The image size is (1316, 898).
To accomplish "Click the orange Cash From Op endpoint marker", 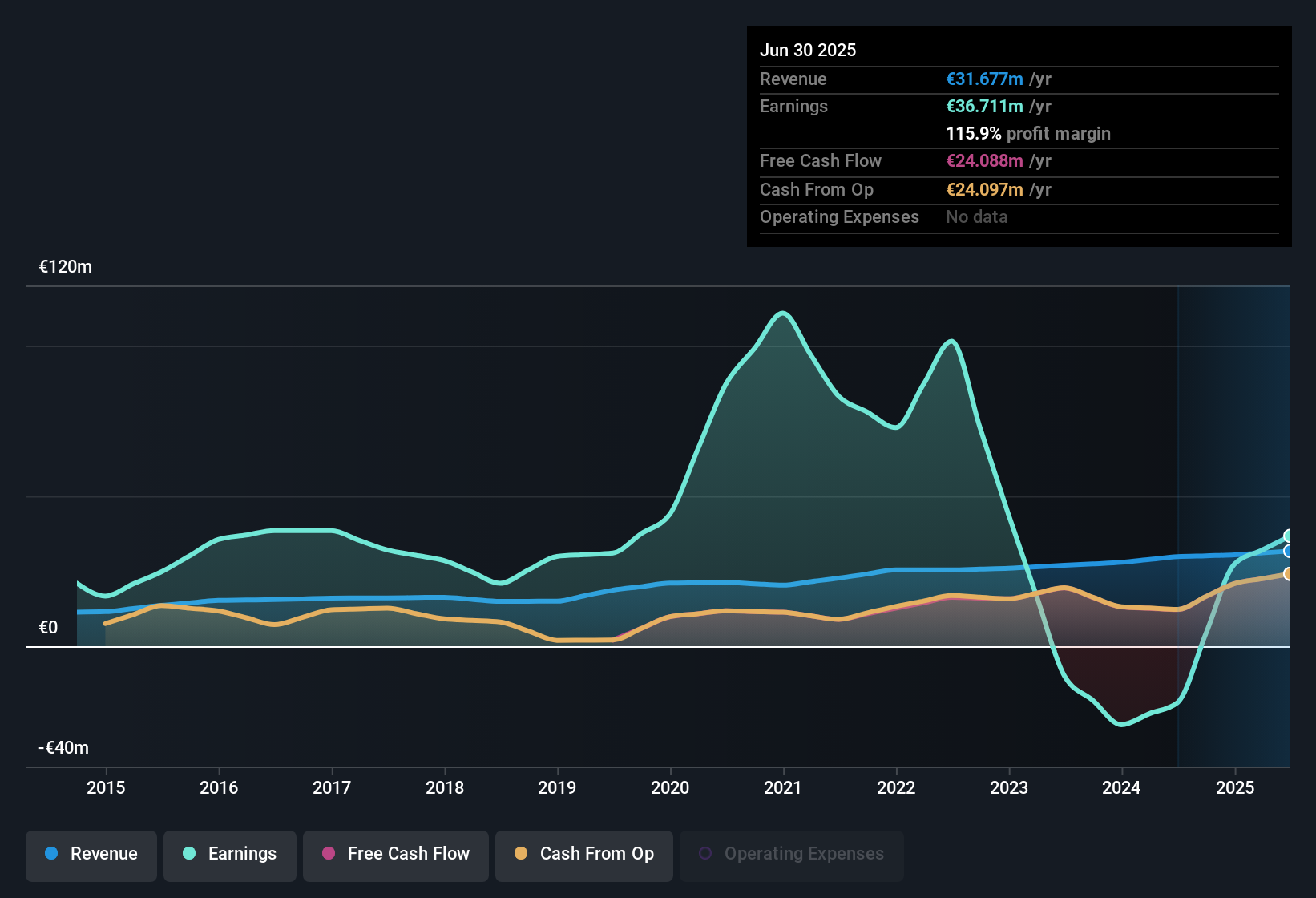I will [1289, 574].
